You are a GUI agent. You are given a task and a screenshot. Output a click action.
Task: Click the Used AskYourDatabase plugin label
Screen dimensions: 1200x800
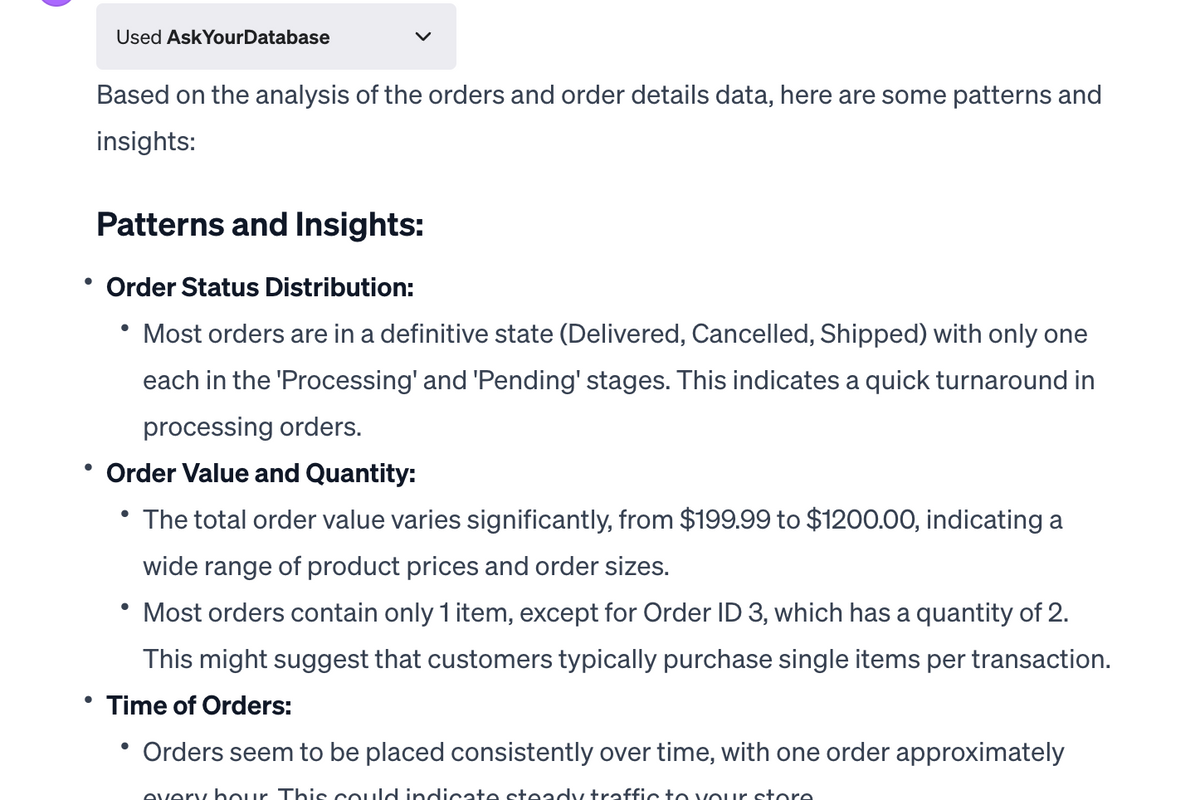(x=223, y=37)
